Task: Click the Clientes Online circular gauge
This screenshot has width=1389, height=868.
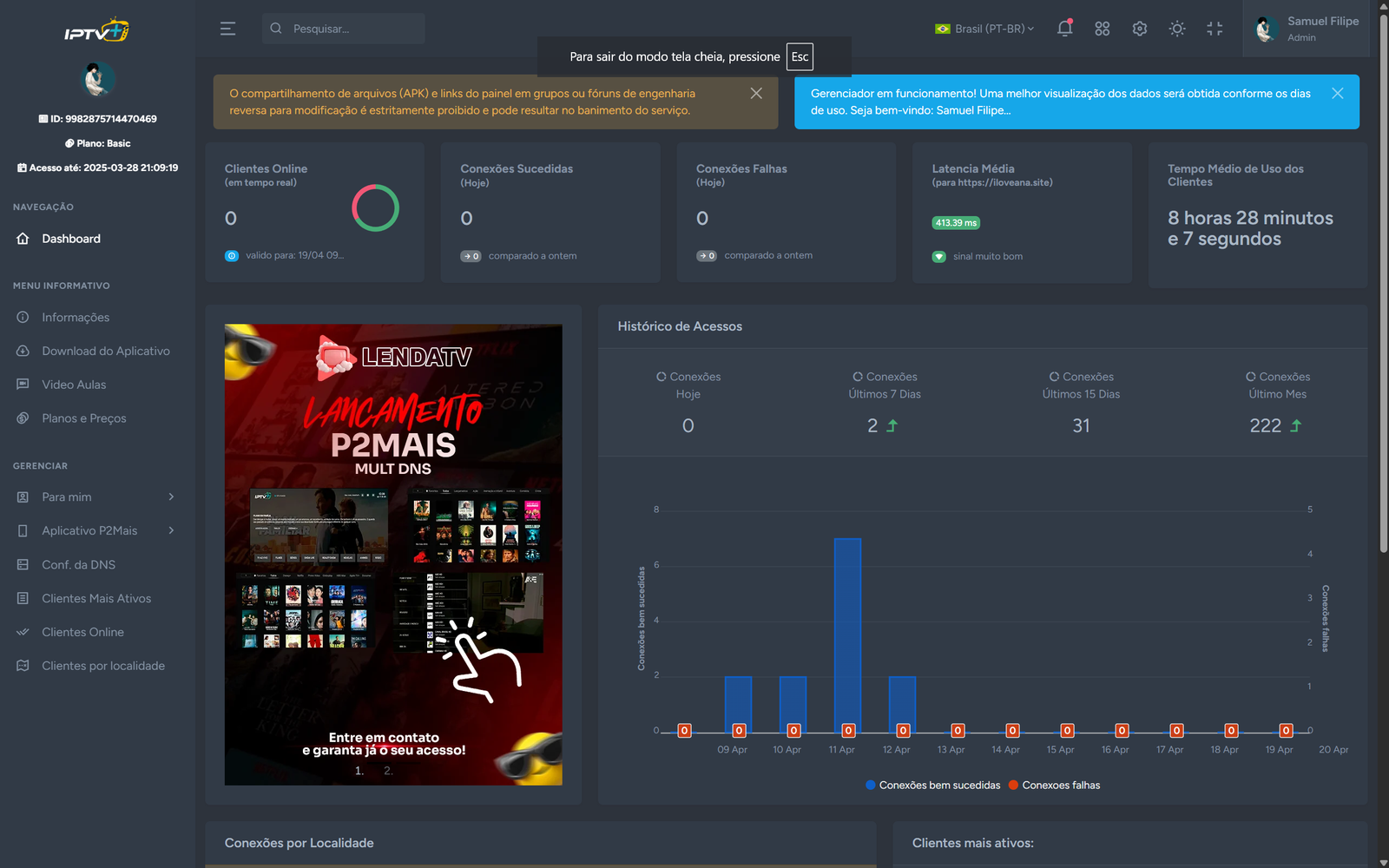Action: click(375, 207)
